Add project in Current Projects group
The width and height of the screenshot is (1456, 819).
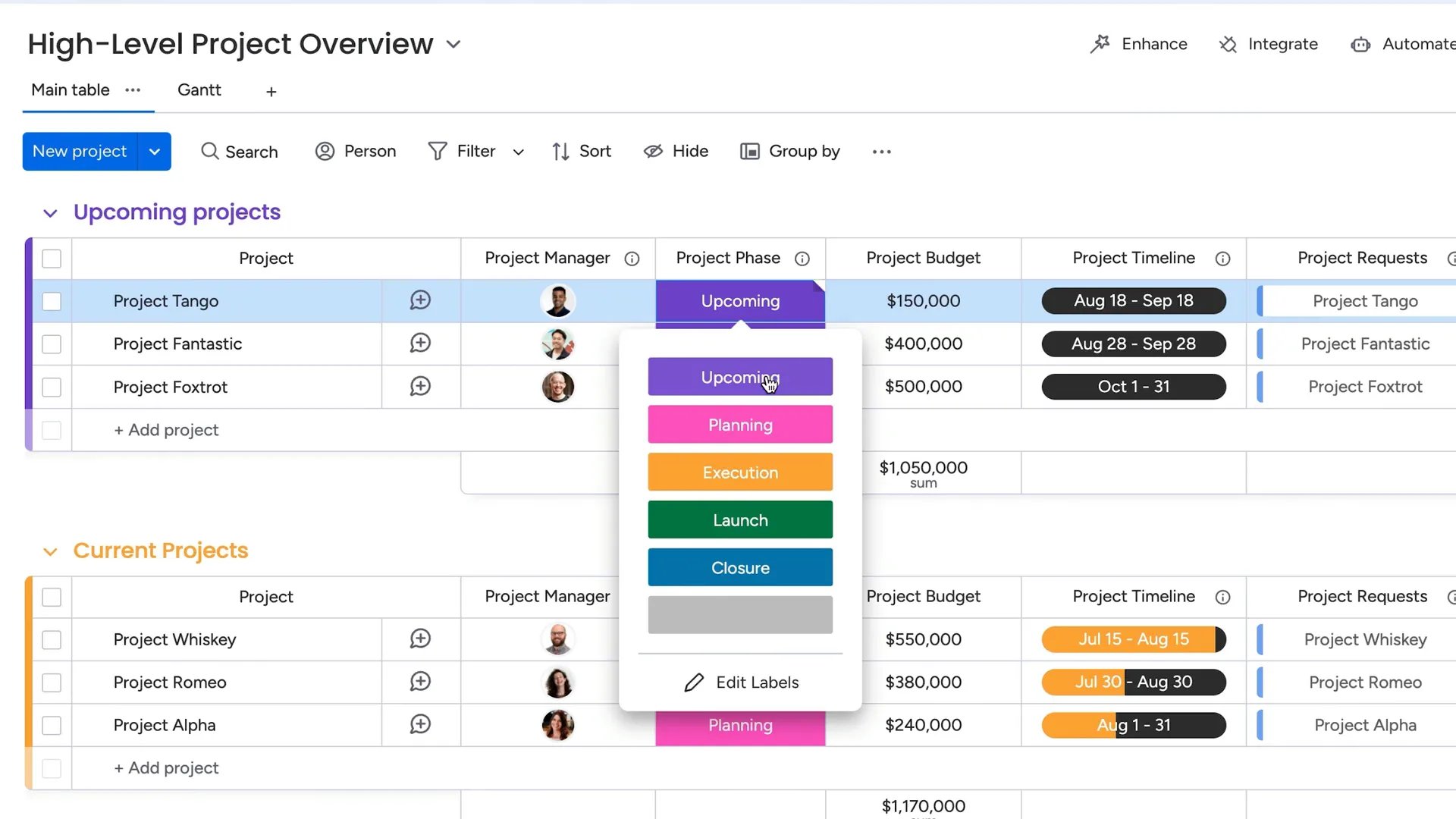[166, 768]
